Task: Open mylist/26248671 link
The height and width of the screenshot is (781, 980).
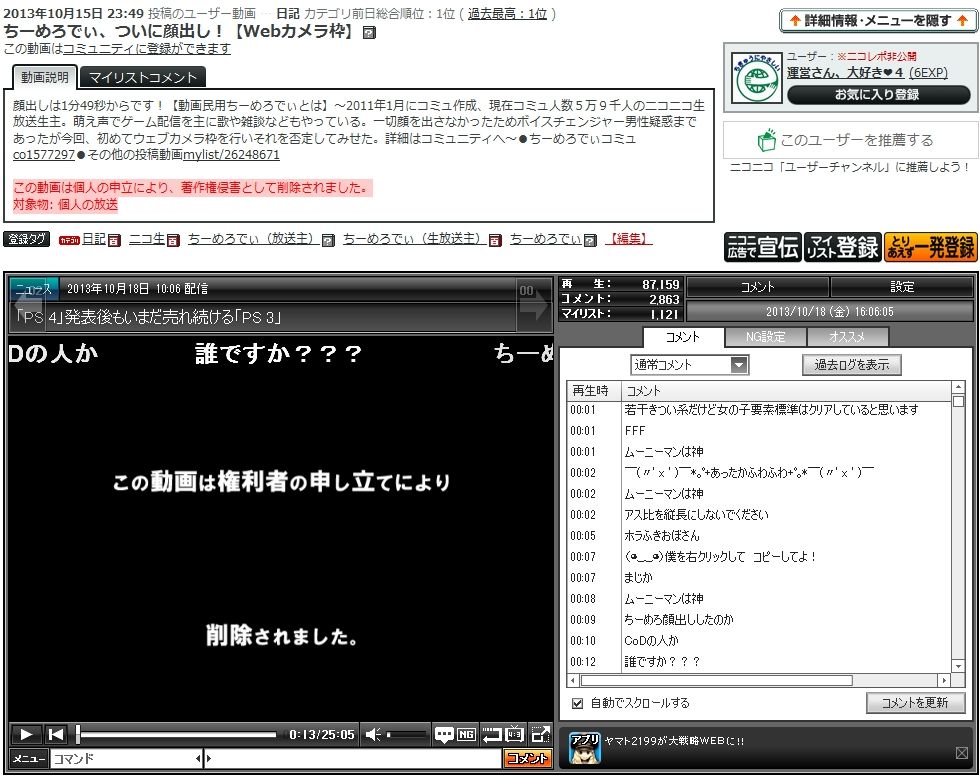Action: point(231,154)
